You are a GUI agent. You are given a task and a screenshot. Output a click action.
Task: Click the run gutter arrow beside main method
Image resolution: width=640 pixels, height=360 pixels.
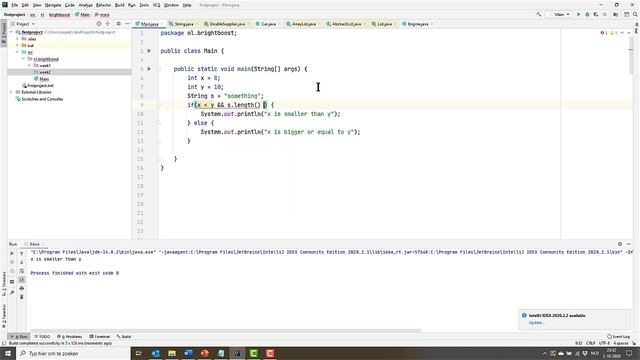pyautogui.click(x=149, y=69)
